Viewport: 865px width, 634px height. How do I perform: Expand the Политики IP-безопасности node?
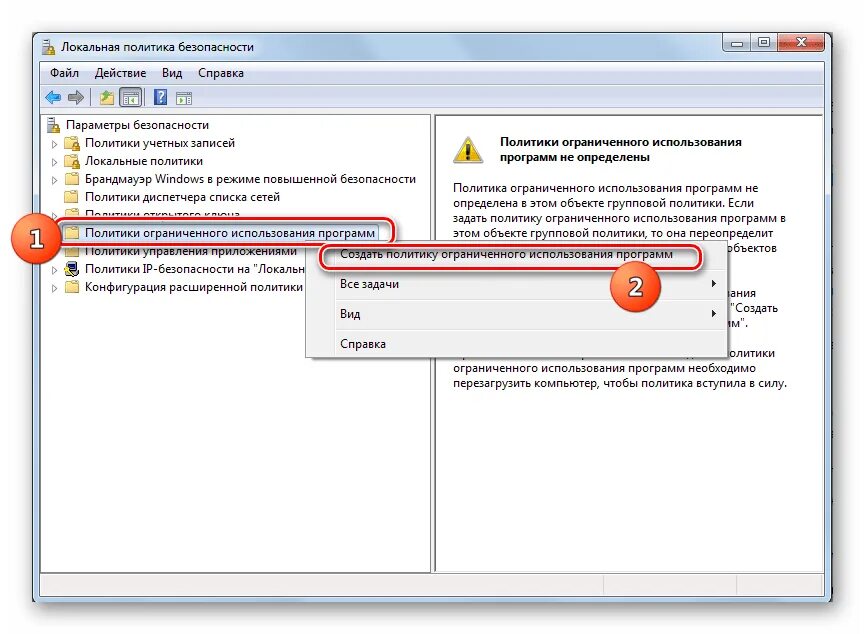54,270
